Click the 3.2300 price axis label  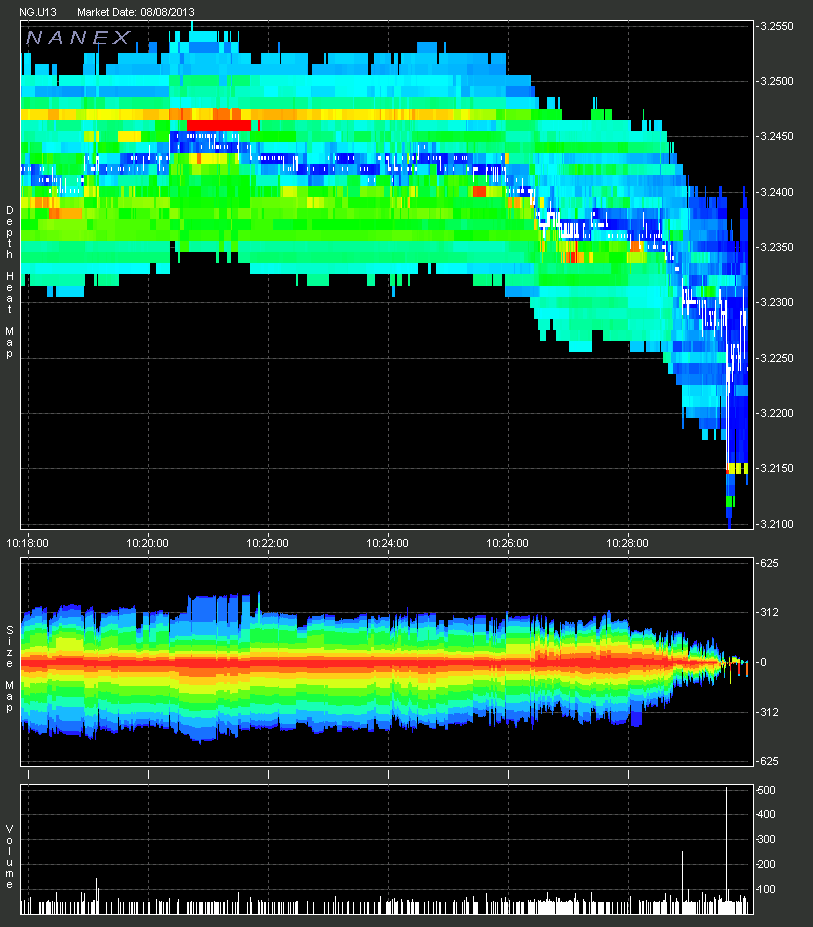[777, 302]
